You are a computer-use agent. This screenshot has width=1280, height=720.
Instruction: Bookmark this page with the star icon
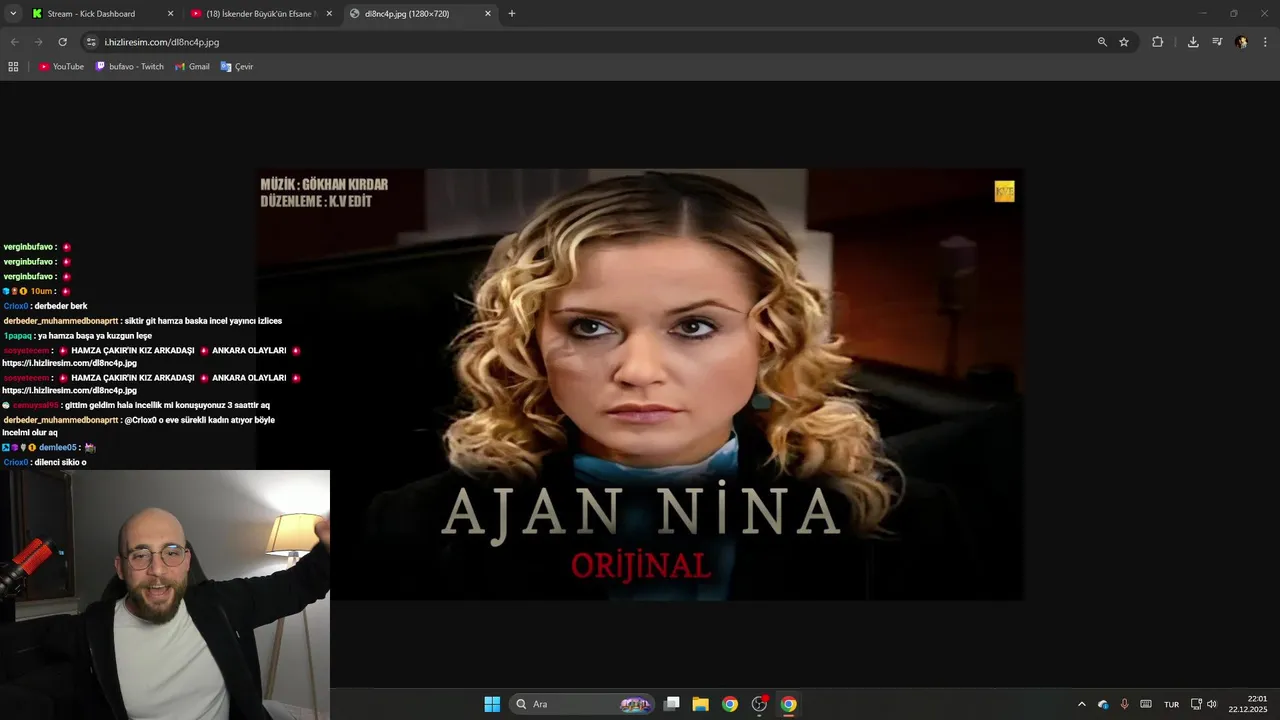pyautogui.click(x=1124, y=42)
